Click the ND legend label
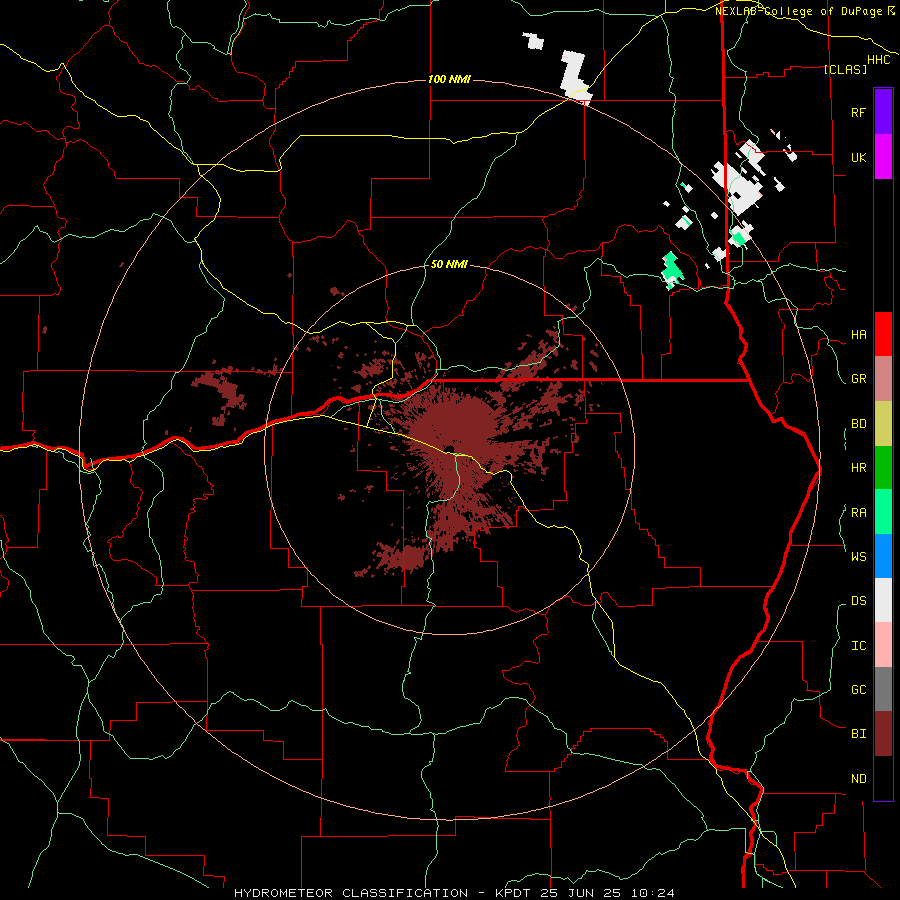Screen dimensions: 900x900 point(858,779)
